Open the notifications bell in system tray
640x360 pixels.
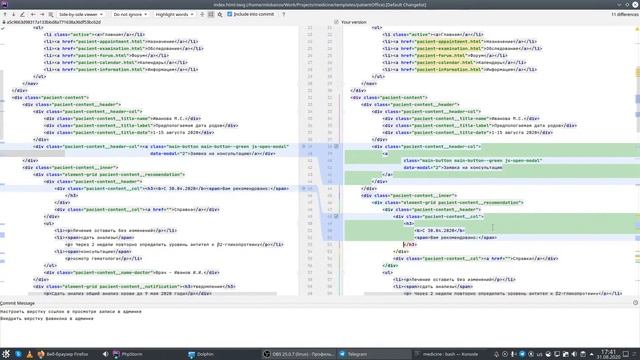pos(496,354)
